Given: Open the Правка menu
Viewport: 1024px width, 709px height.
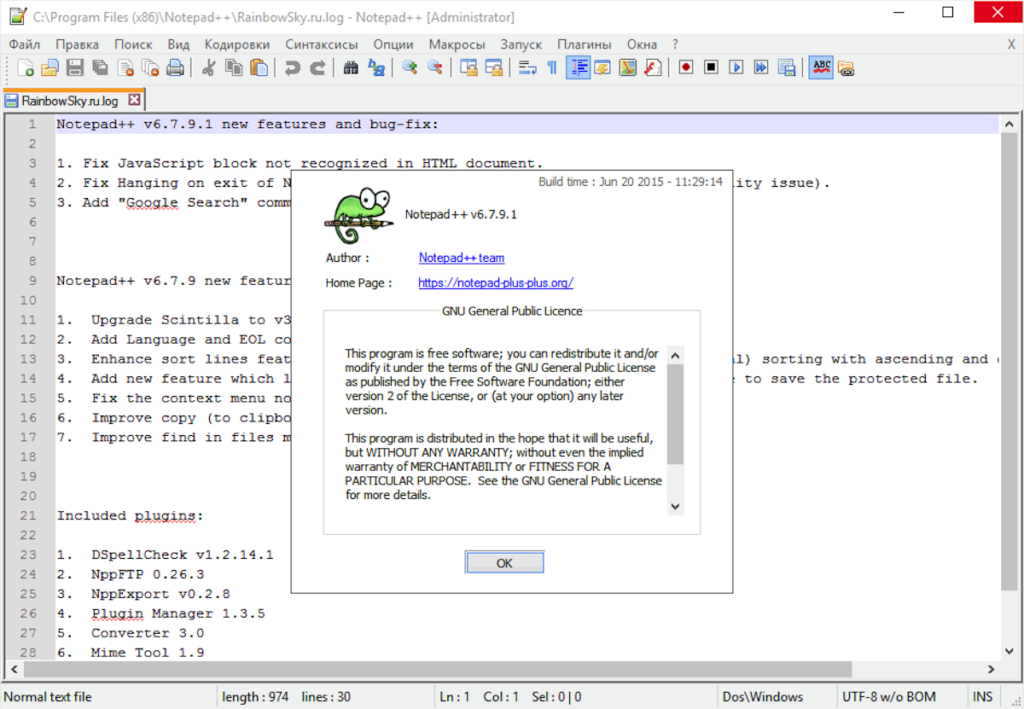Looking at the screenshot, I should (x=77, y=44).
